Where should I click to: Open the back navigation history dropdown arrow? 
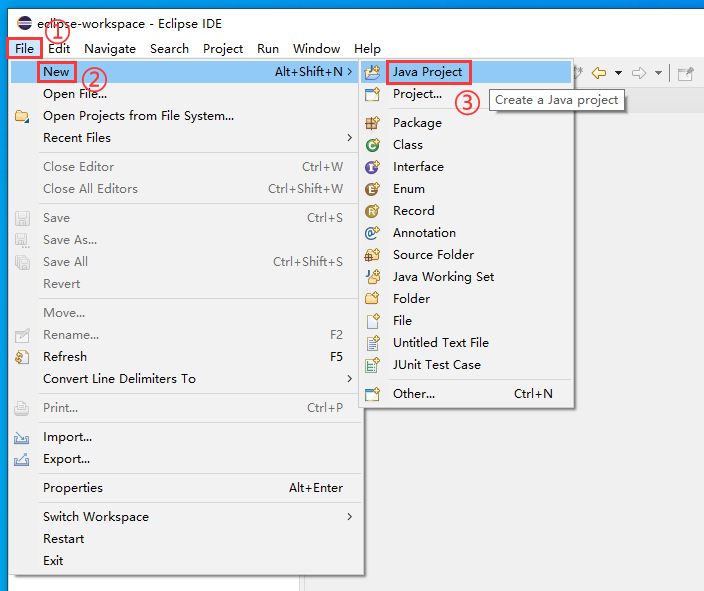[618, 73]
